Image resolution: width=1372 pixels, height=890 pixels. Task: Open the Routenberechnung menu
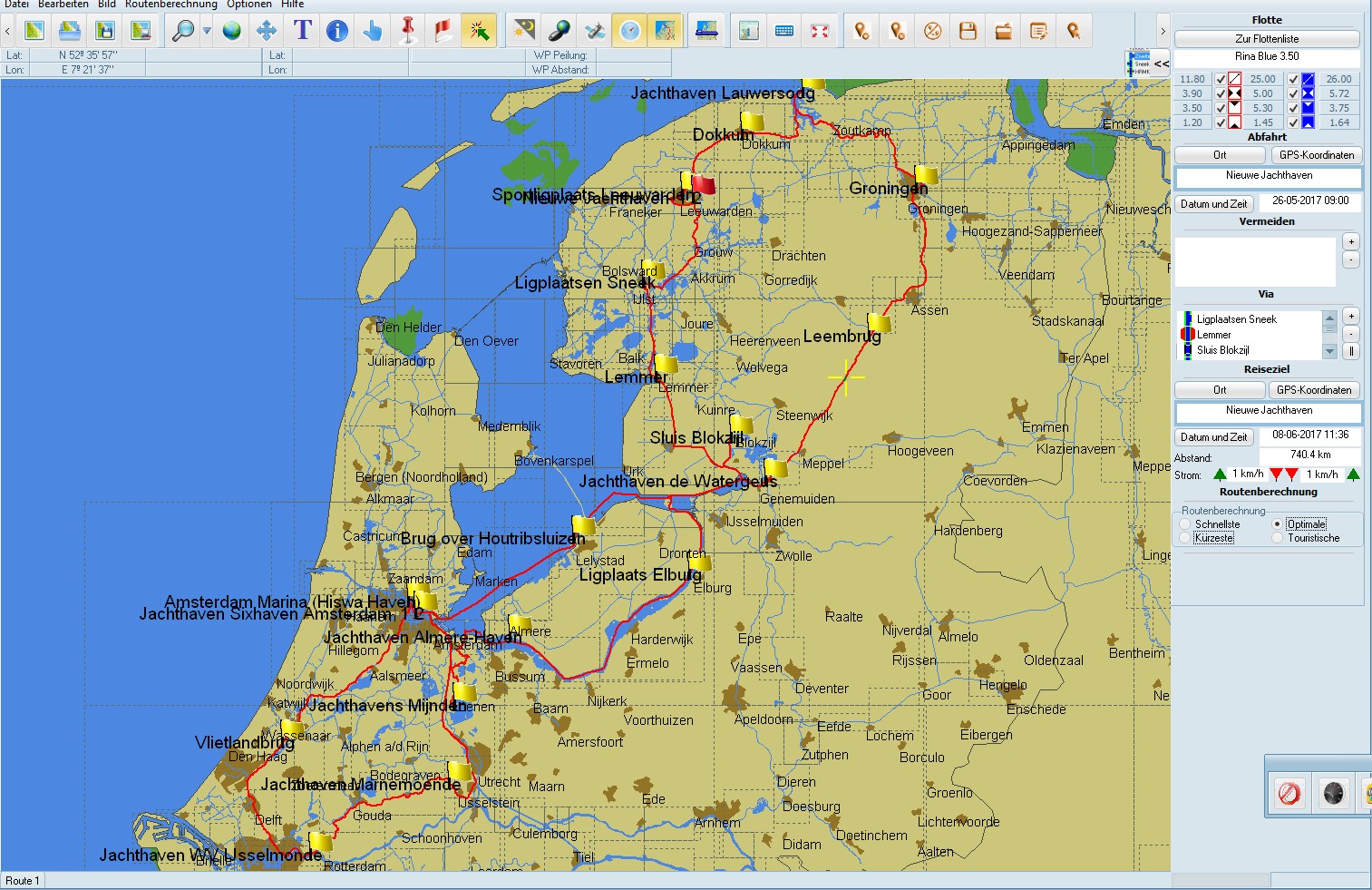[170, 5]
